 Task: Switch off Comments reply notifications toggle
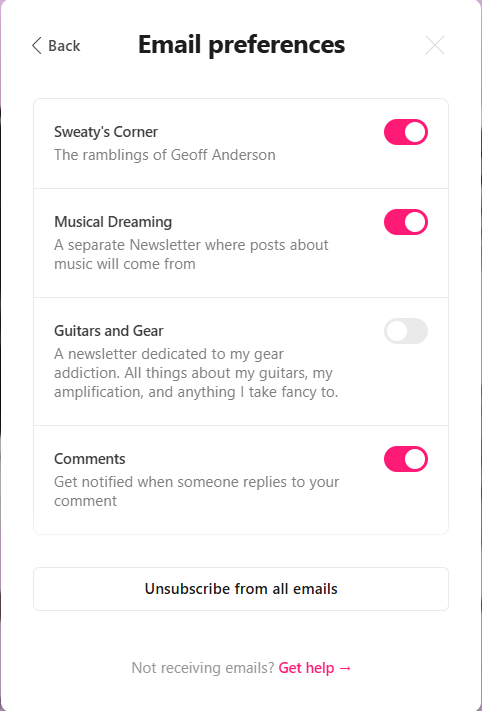tap(406, 459)
